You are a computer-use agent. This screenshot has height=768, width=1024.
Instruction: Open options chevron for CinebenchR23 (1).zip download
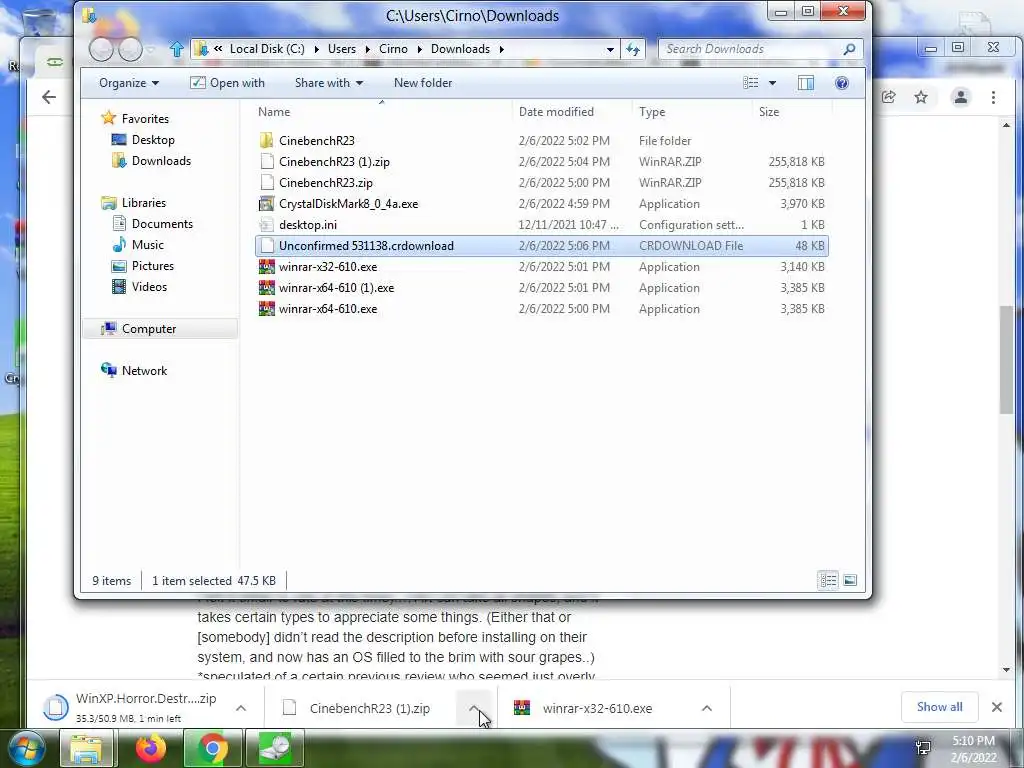[x=474, y=708]
